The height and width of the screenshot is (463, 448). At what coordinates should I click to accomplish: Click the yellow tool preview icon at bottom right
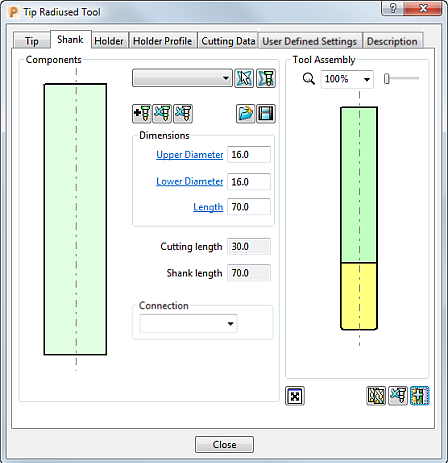tap(376, 396)
